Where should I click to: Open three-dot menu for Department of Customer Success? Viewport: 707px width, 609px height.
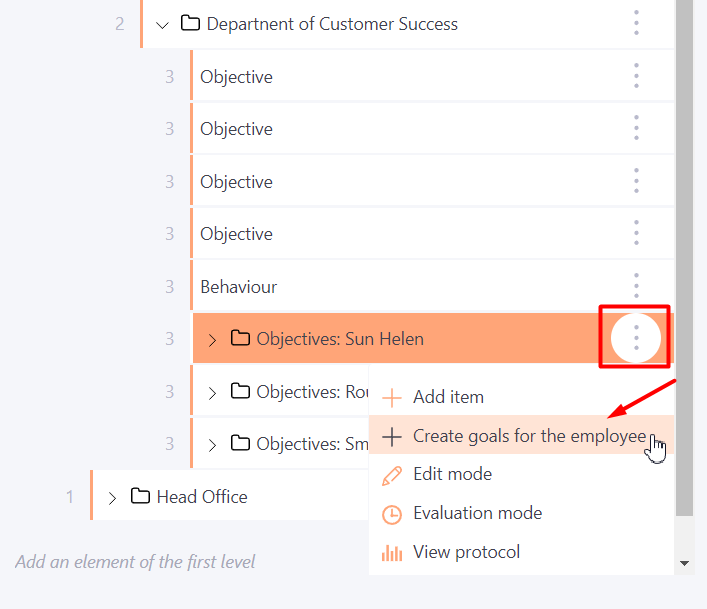pyautogui.click(x=636, y=23)
